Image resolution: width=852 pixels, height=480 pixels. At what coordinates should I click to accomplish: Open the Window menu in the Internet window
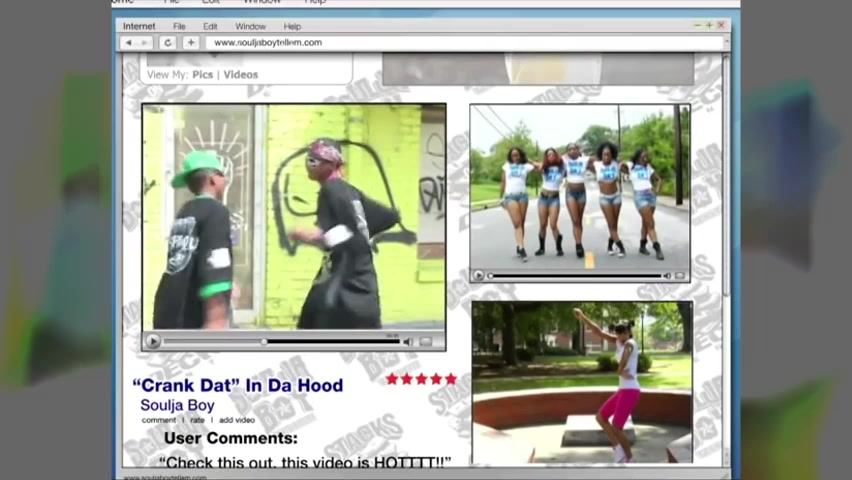click(x=250, y=26)
